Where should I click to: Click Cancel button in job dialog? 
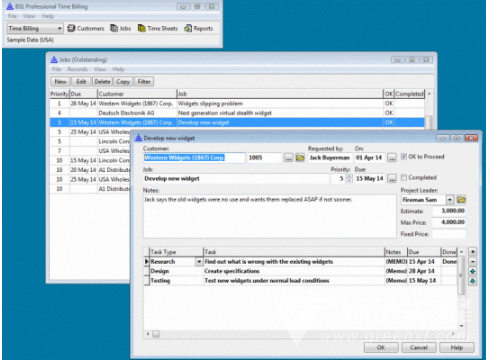[419, 348]
